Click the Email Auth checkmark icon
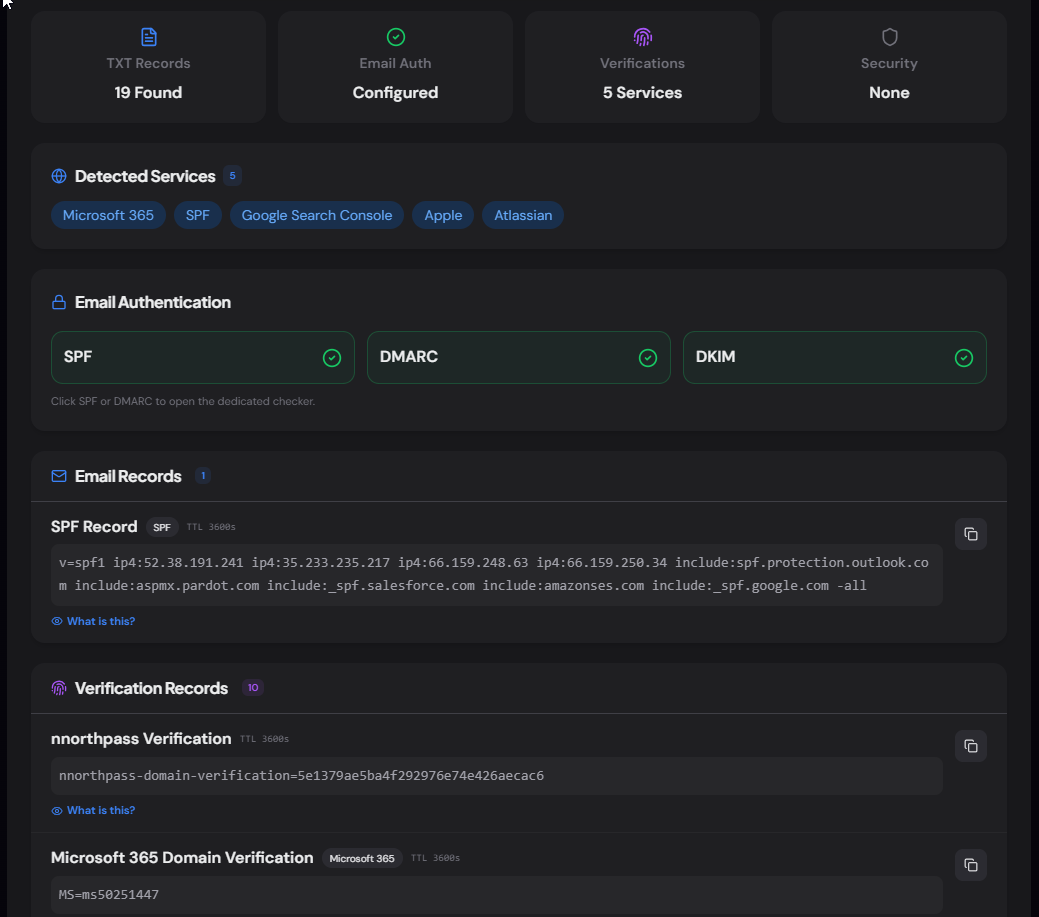This screenshot has width=1039, height=917. (x=396, y=37)
